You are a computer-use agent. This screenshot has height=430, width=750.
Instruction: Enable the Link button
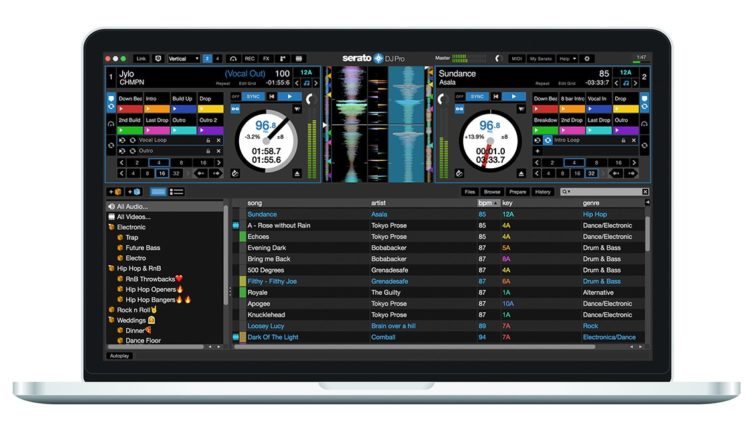click(x=139, y=59)
